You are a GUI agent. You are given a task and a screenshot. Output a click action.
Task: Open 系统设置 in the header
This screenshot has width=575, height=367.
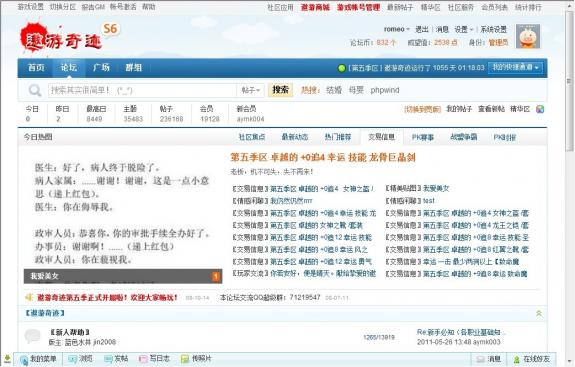point(494,29)
